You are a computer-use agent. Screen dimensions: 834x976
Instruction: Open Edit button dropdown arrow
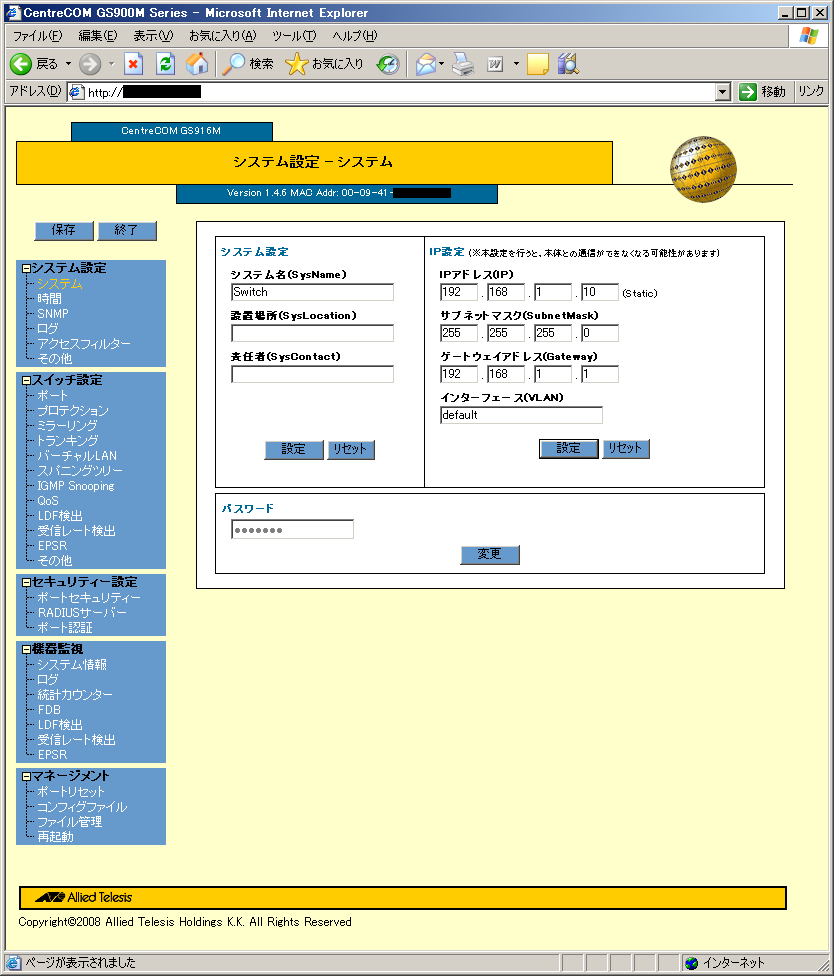pos(516,63)
